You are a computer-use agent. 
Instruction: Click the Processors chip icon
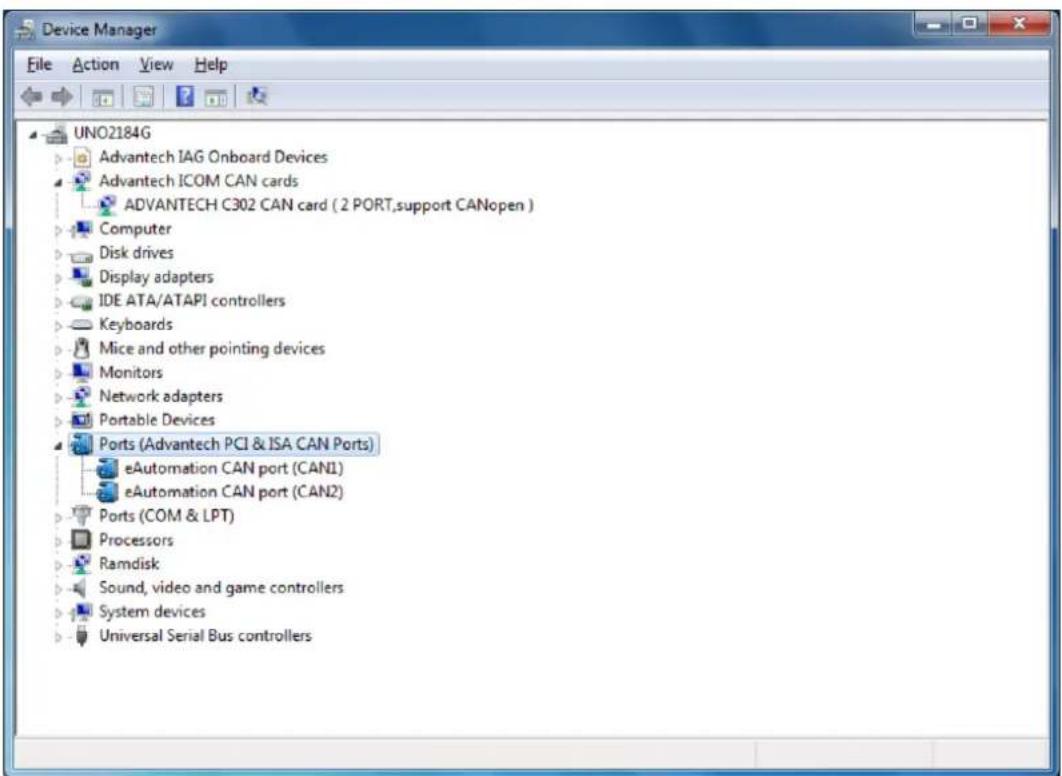pyautogui.click(x=81, y=540)
